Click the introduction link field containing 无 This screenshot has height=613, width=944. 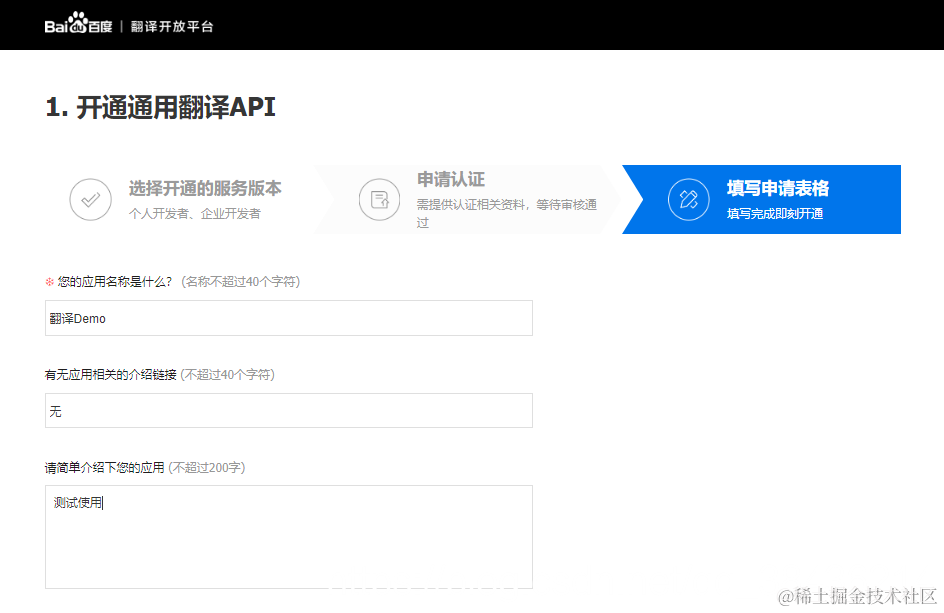click(288, 410)
